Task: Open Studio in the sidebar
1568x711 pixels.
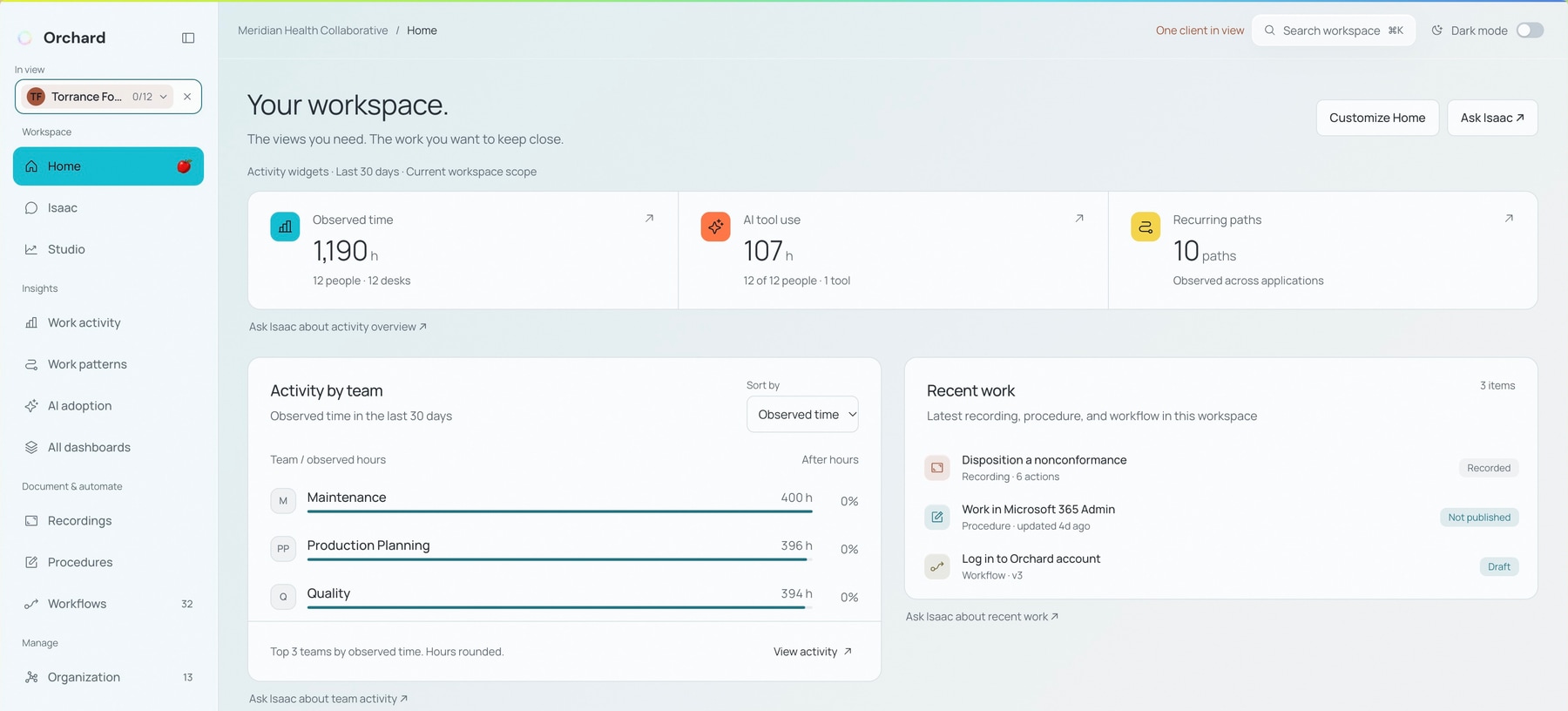Action: click(x=108, y=249)
